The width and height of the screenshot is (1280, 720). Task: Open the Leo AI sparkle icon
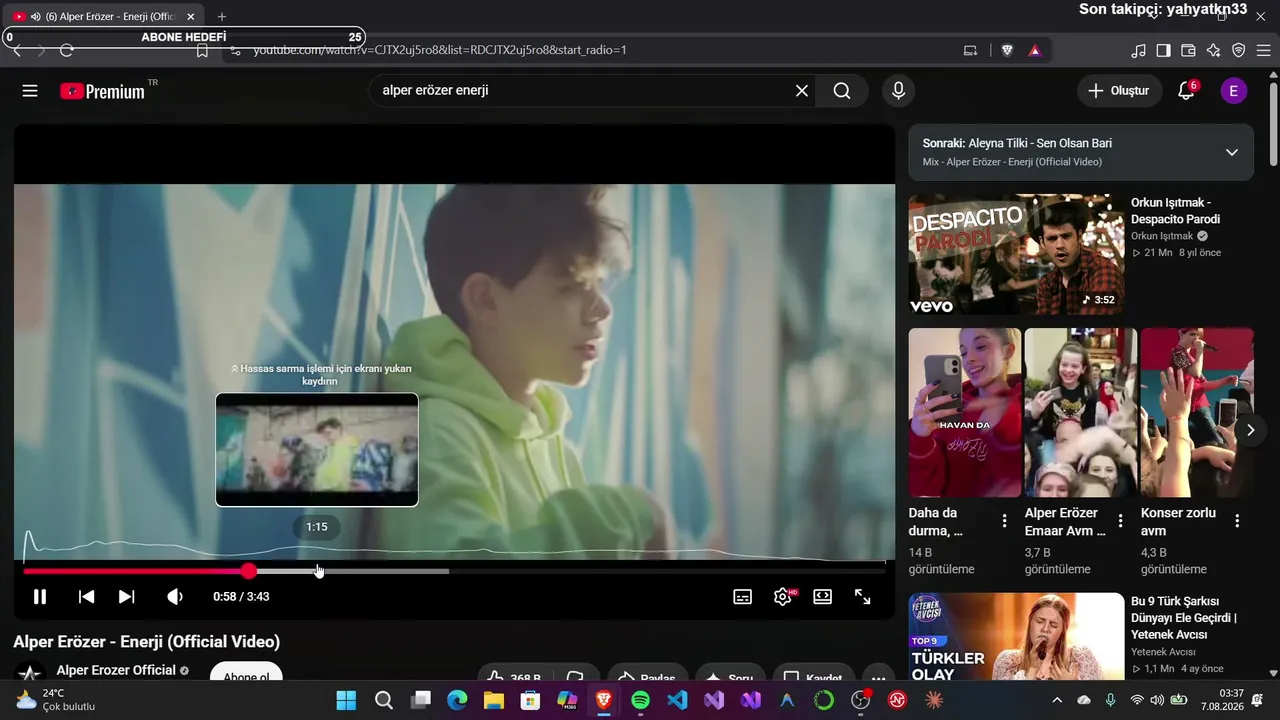pyautogui.click(x=1213, y=50)
